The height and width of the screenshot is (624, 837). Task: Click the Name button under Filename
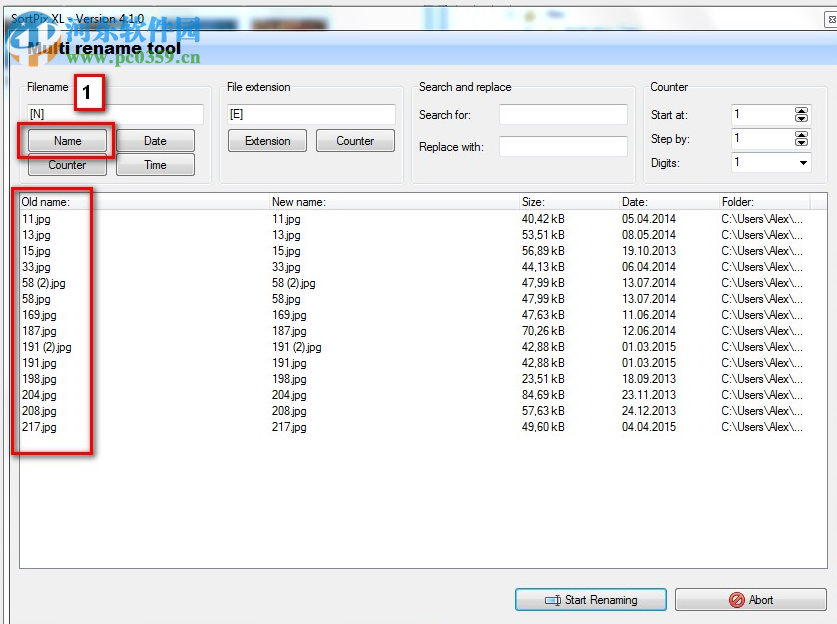[x=67, y=141]
